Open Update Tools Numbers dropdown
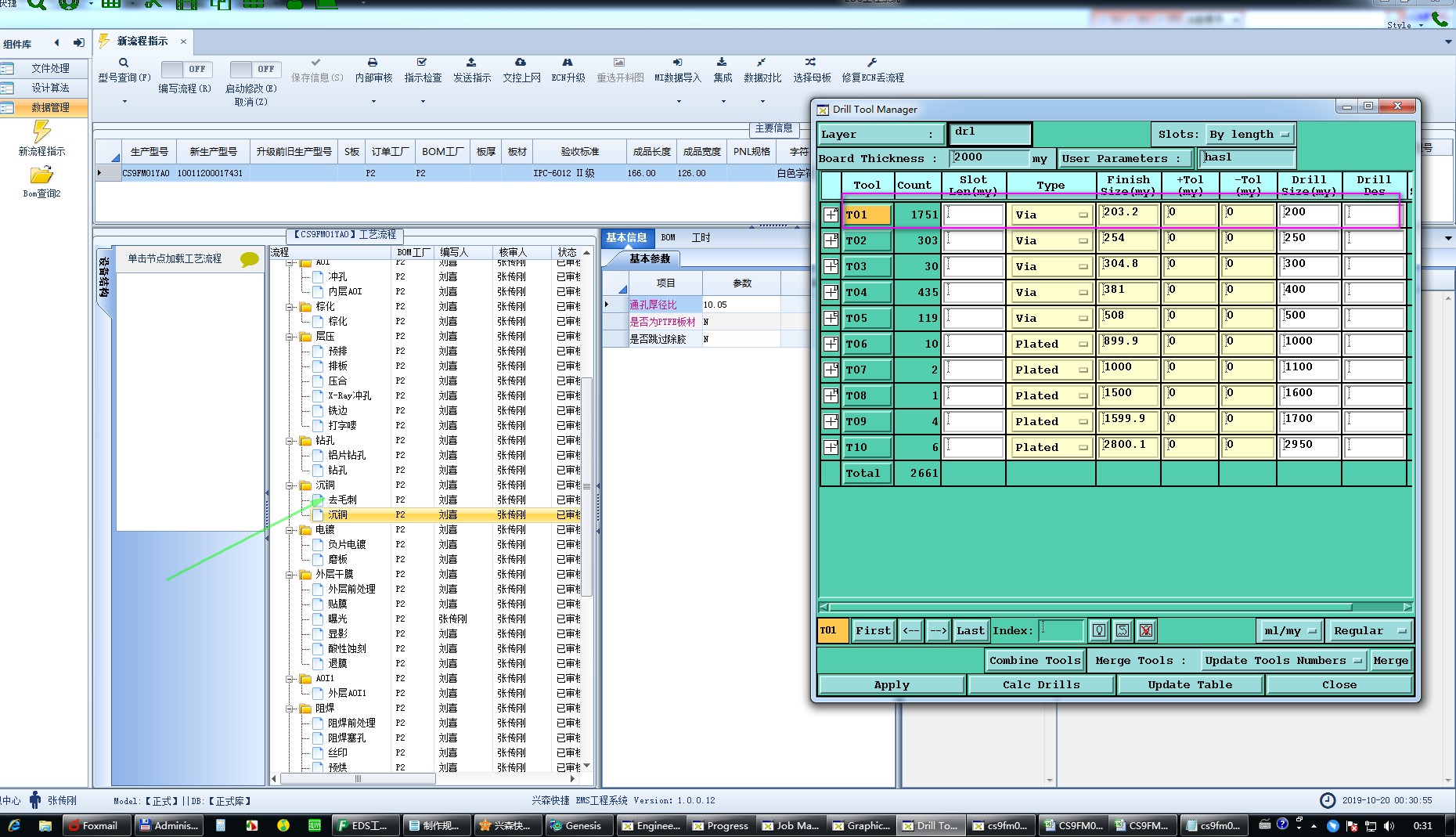Image resolution: width=1456 pixels, height=837 pixels. pyautogui.click(x=1283, y=660)
